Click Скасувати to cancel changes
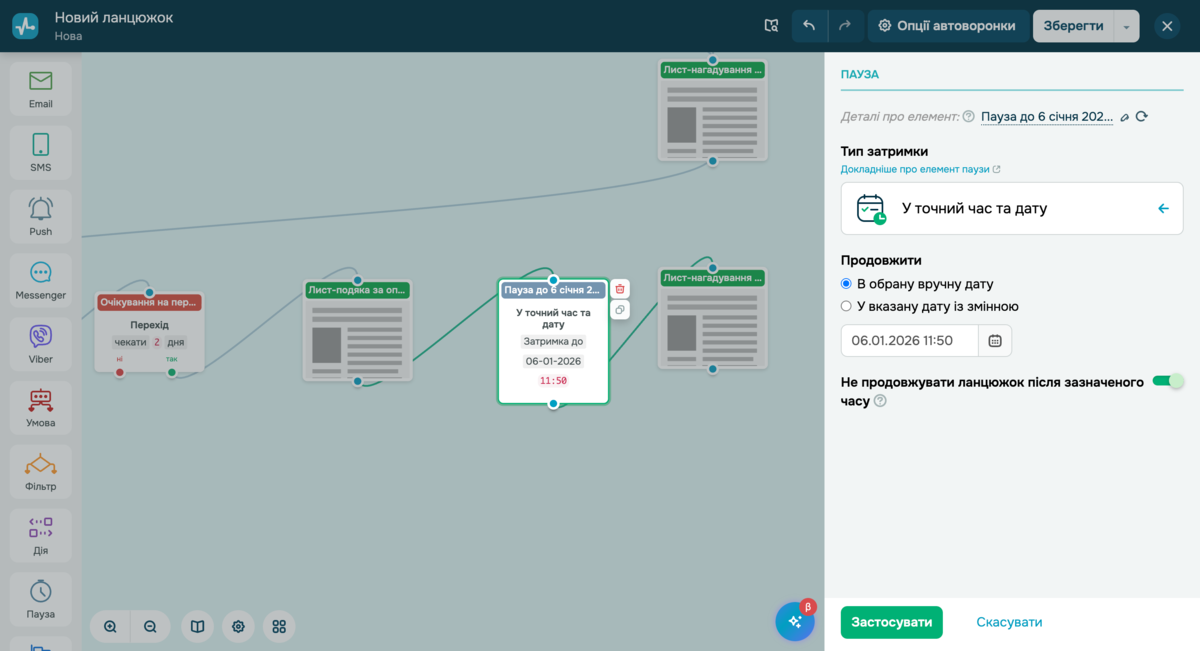1200x651 pixels. click(x=1009, y=622)
